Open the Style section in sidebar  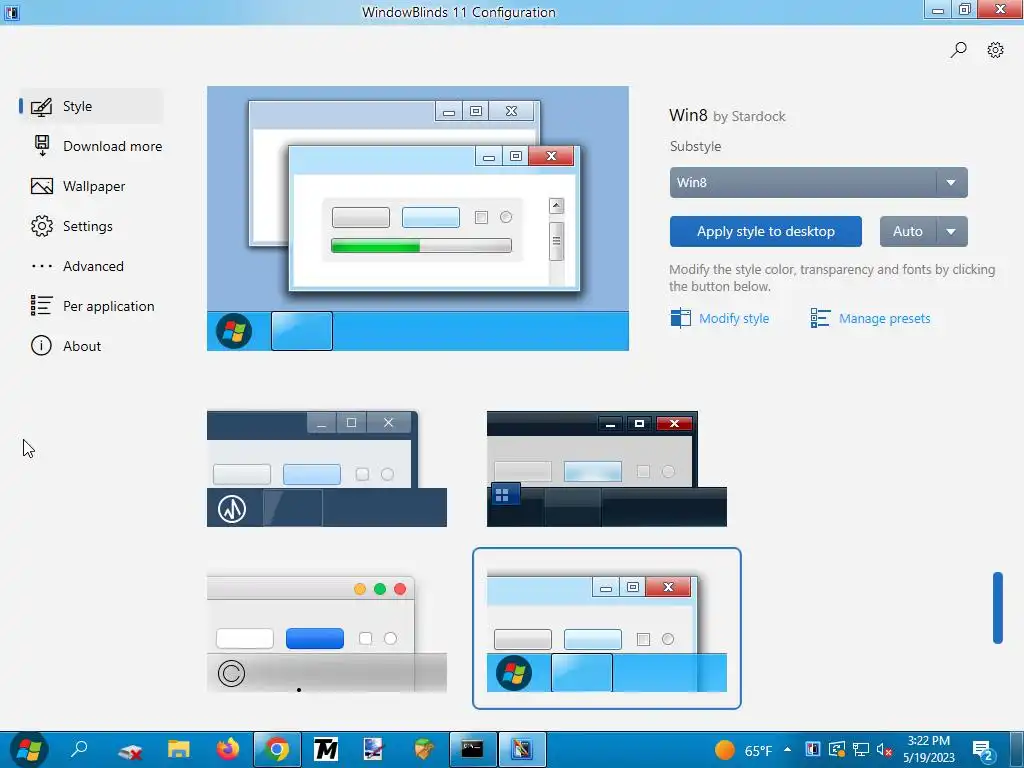(x=91, y=106)
